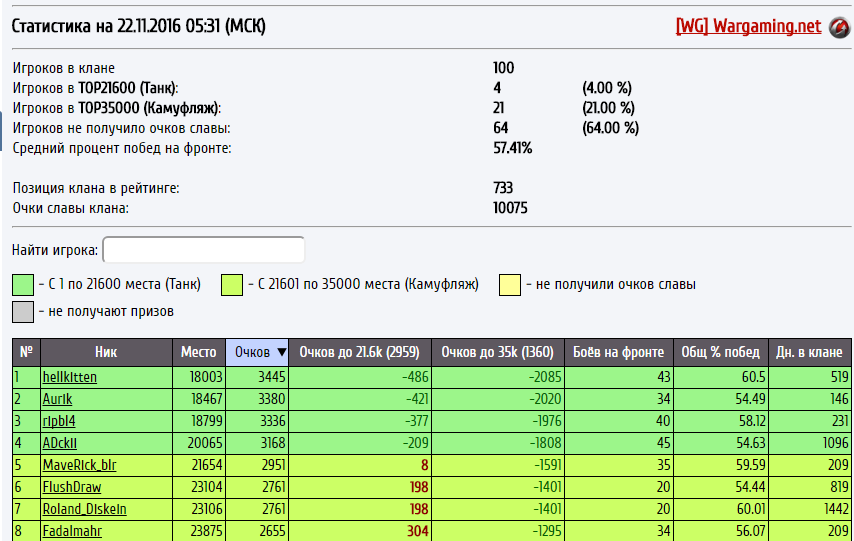Screen dimensions: 854x541
Task: Select rank 20065 in ADckII row
Action: click(x=205, y=443)
